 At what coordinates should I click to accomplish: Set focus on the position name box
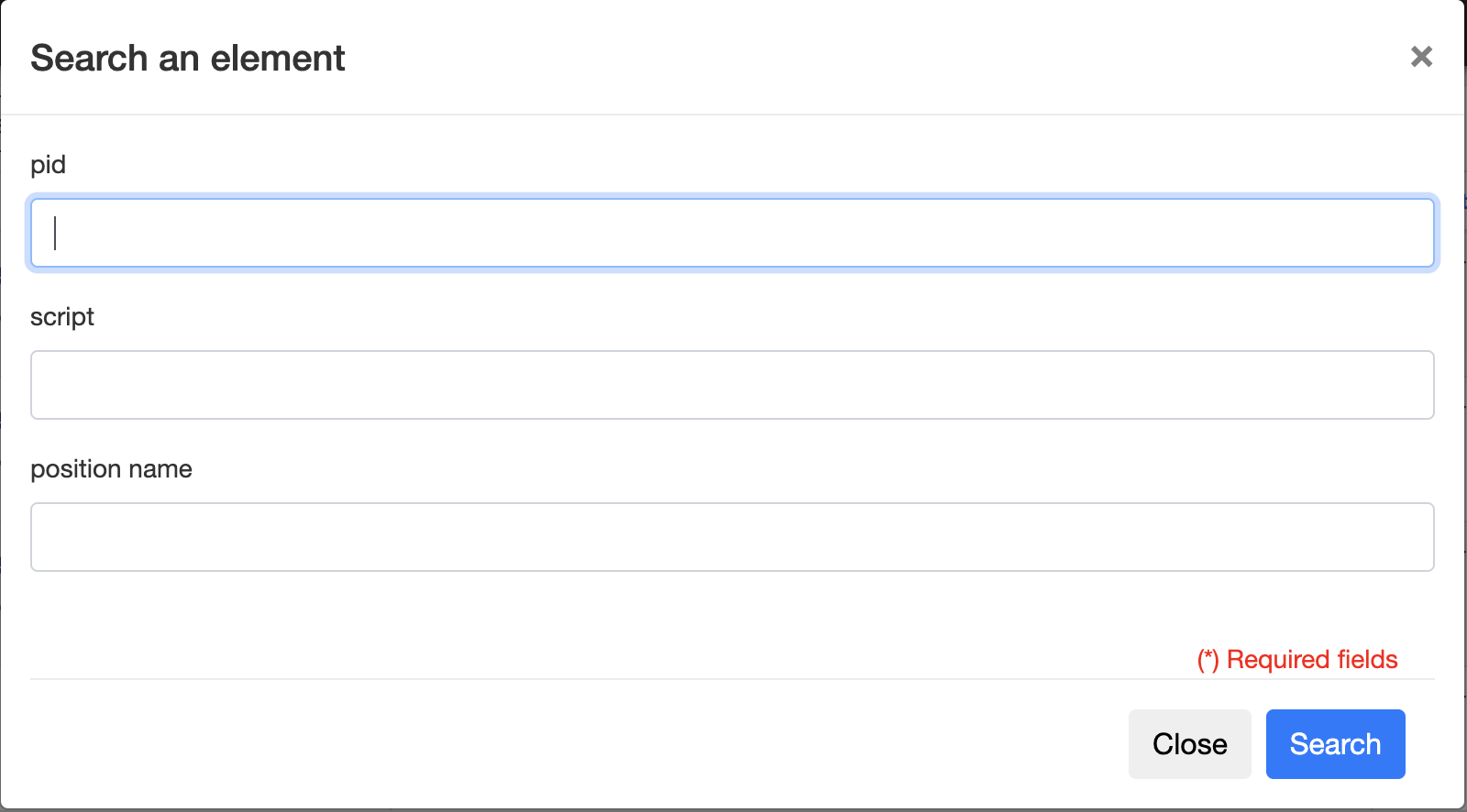coord(732,537)
